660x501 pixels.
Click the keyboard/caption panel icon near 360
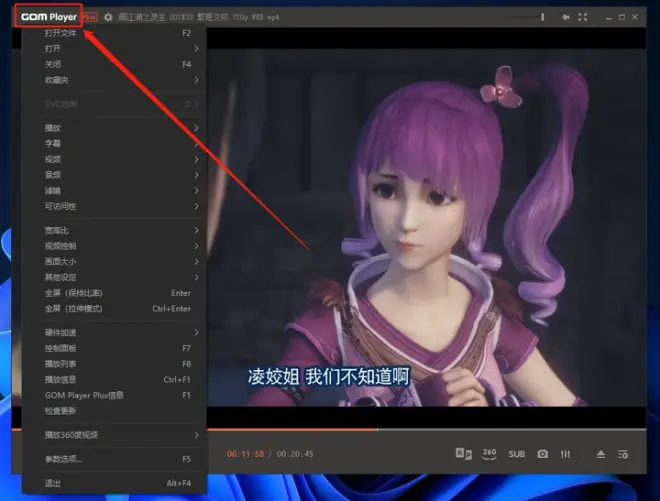463,454
